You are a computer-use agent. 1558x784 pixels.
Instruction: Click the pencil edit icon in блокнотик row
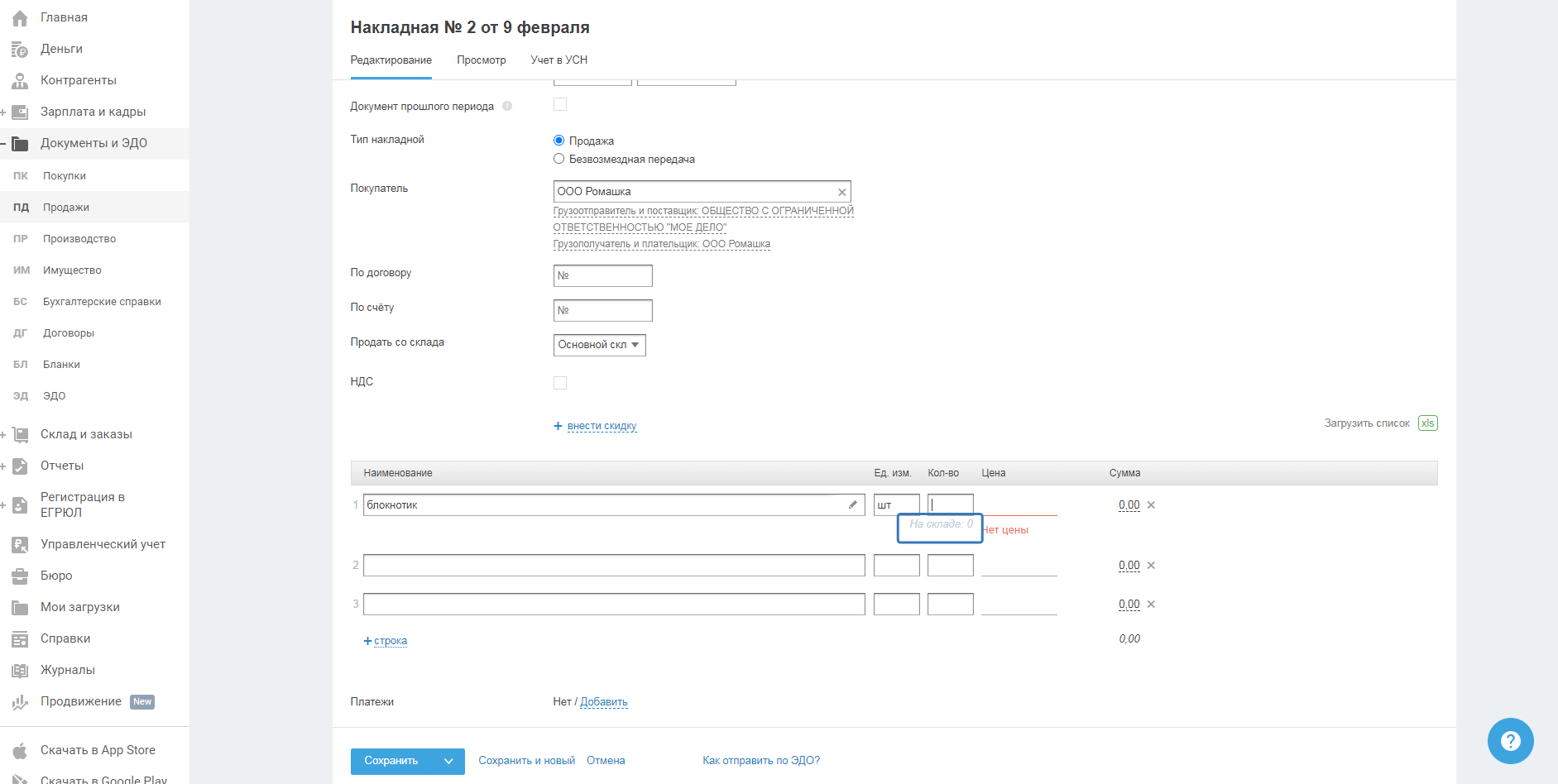tap(853, 504)
